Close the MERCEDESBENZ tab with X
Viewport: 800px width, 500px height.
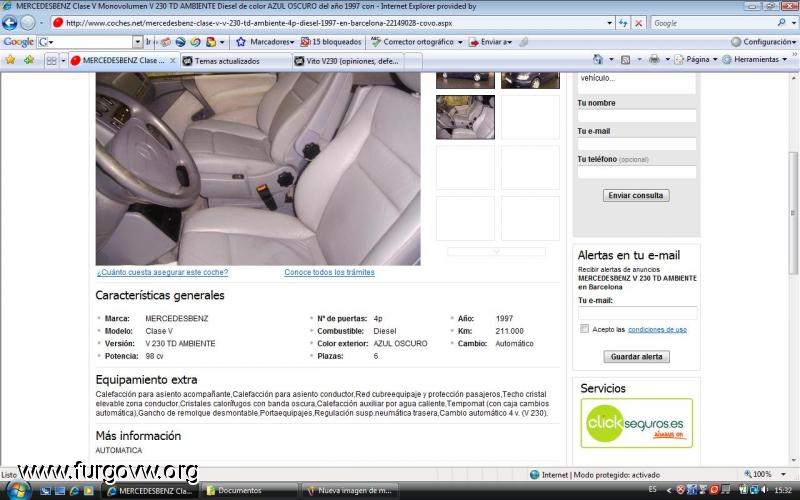pos(172,60)
